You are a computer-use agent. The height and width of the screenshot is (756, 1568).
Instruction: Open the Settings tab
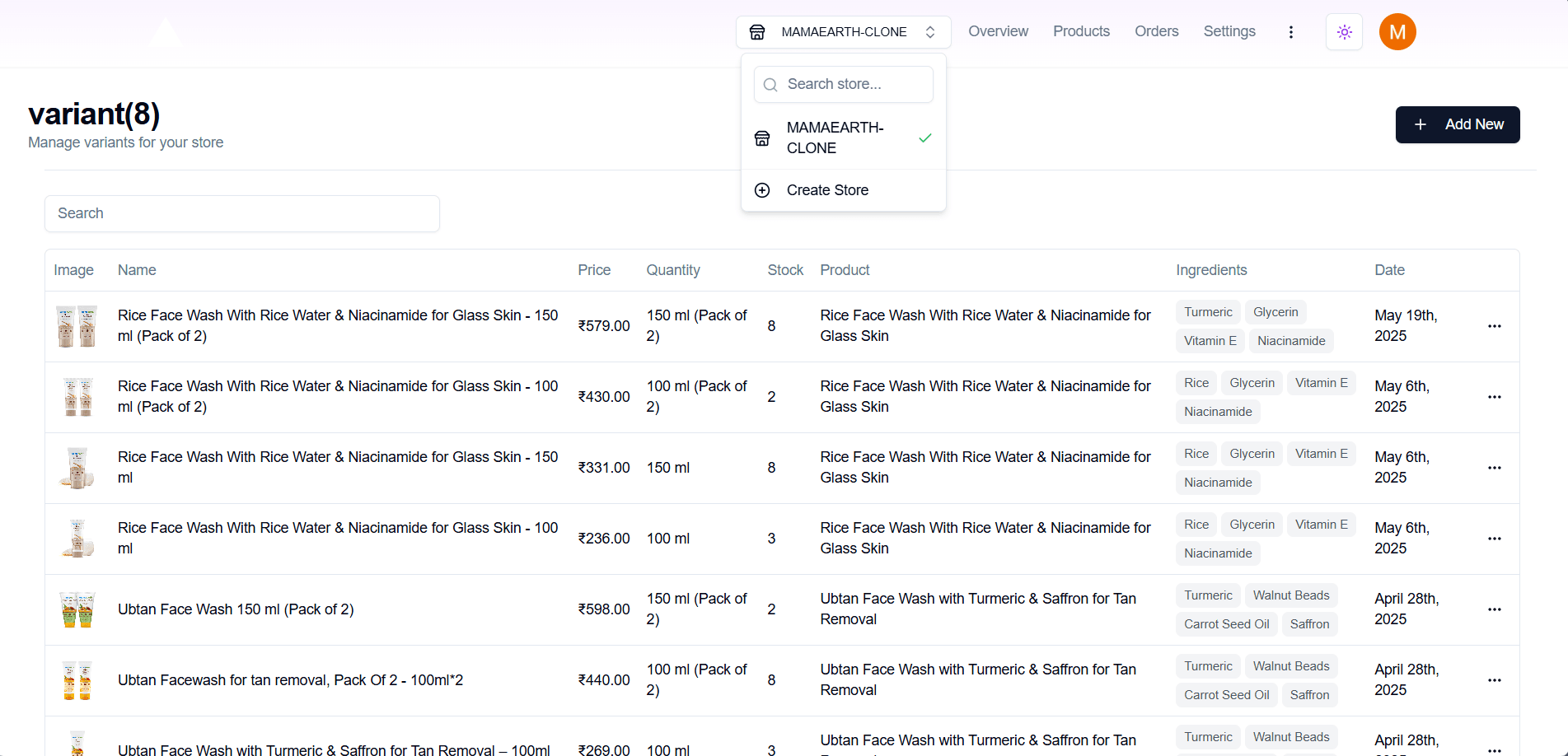[1229, 31]
